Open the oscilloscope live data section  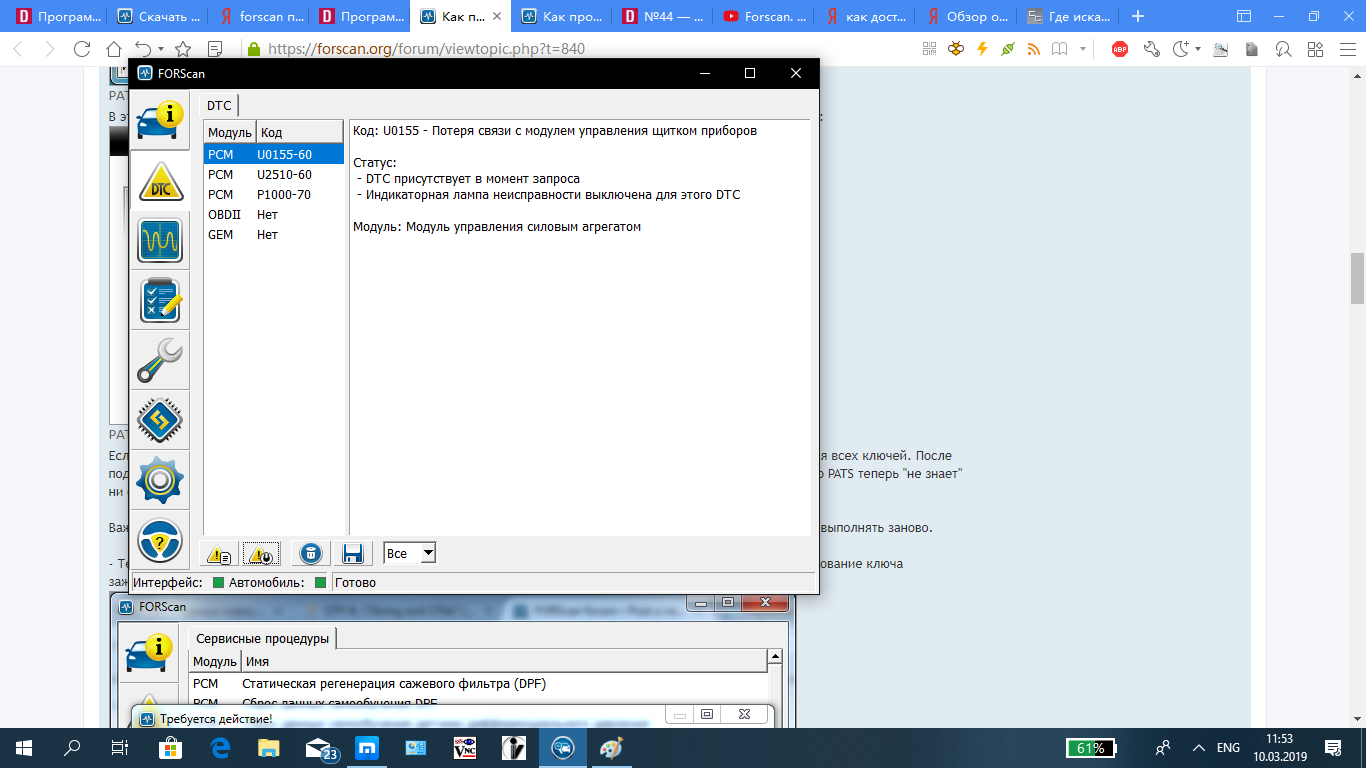coord(160,240)
